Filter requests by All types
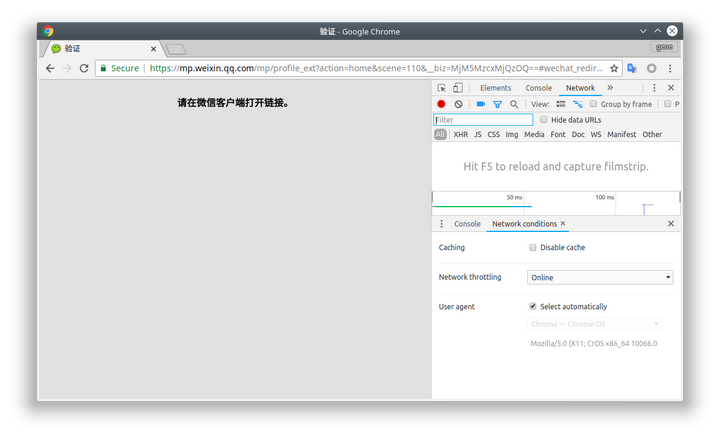The width and height of the screenshot is (720, 438). coord(440,135)
